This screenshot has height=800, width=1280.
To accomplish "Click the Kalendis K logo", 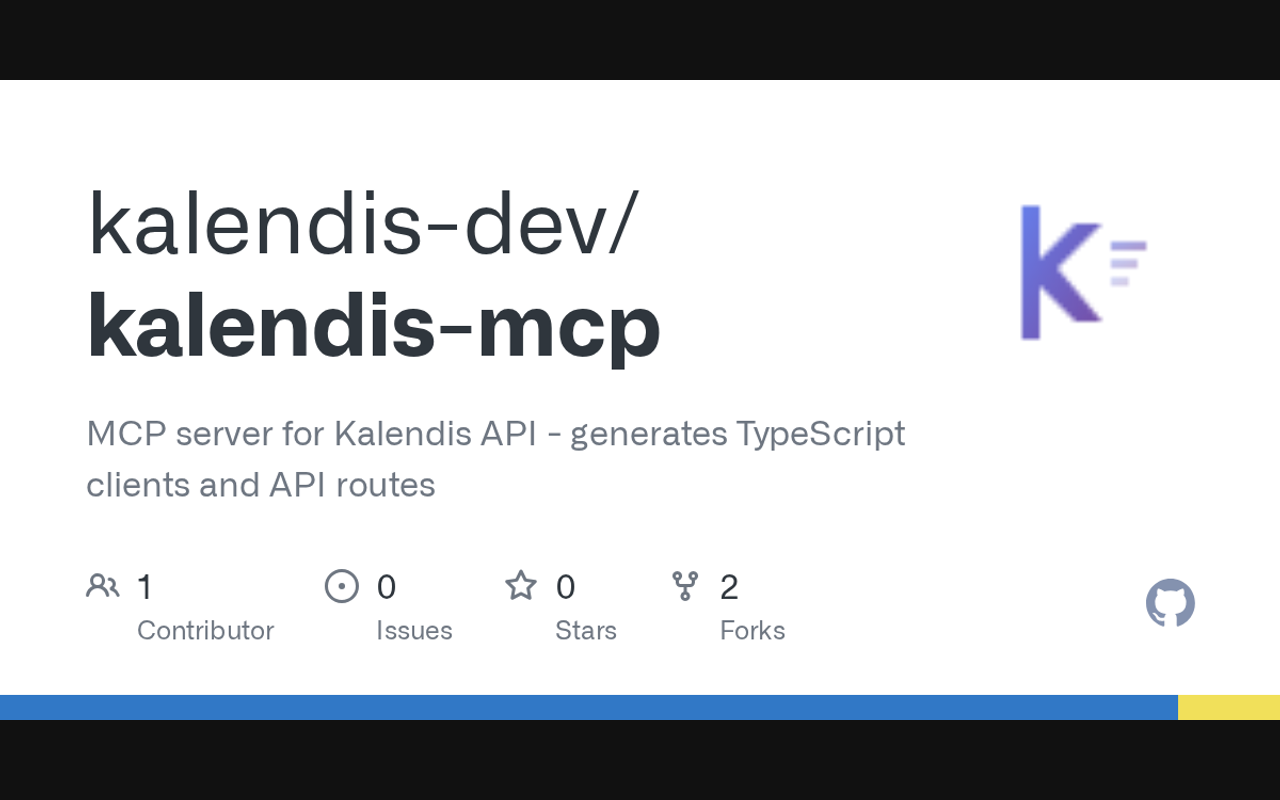I will pos(1083,272).
